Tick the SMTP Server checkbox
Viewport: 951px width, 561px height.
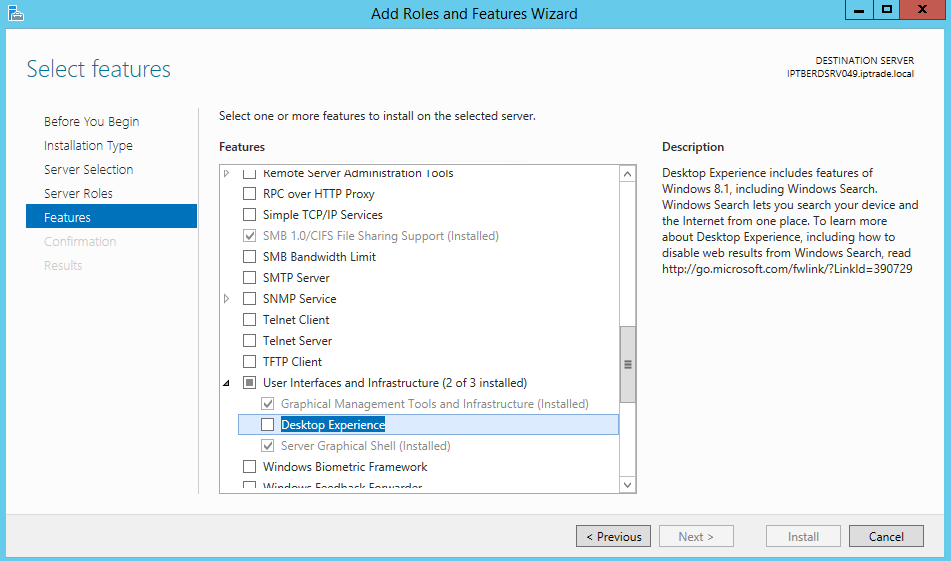click(249, 278)
